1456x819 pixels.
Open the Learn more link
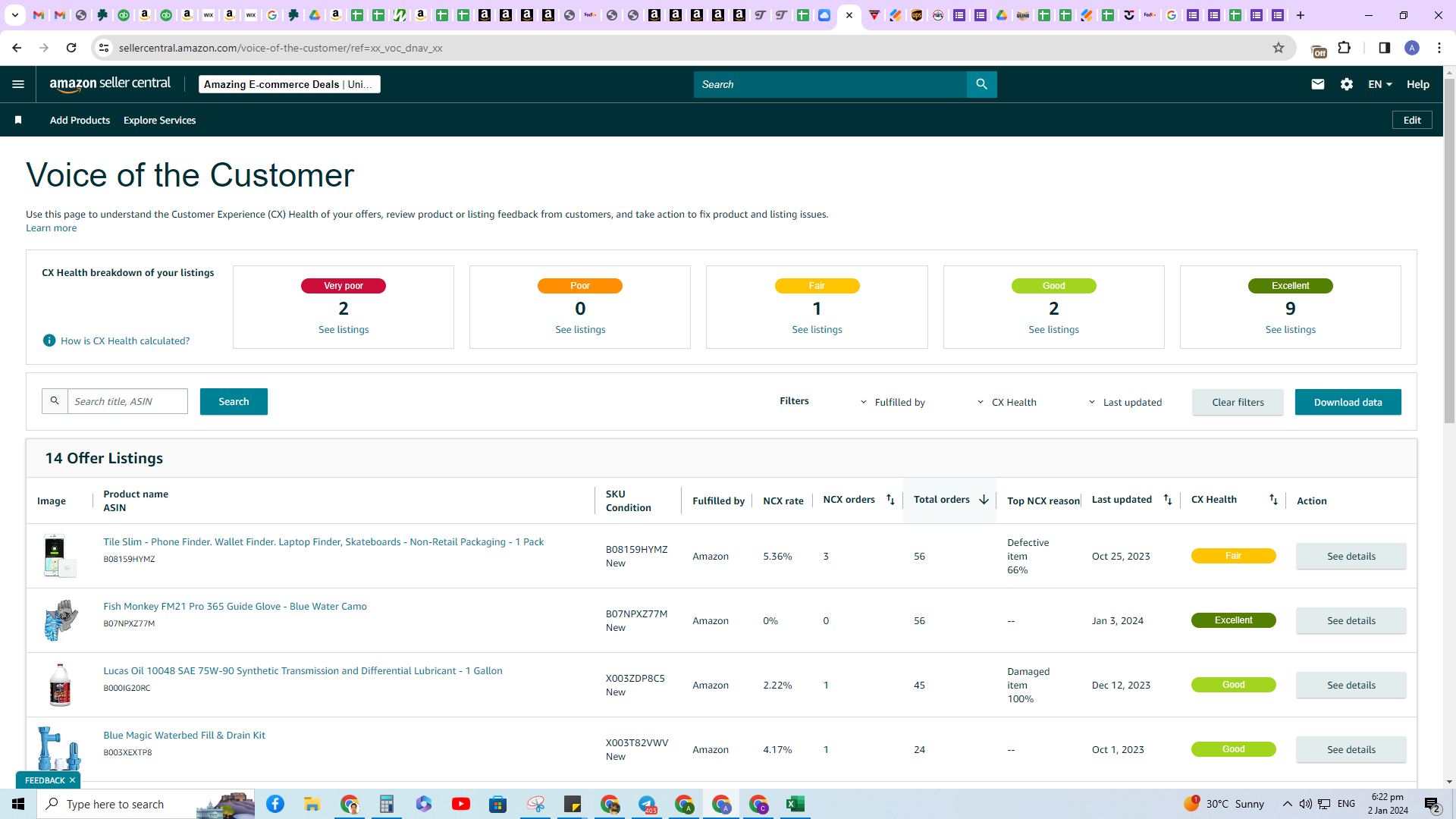point(51,227)
